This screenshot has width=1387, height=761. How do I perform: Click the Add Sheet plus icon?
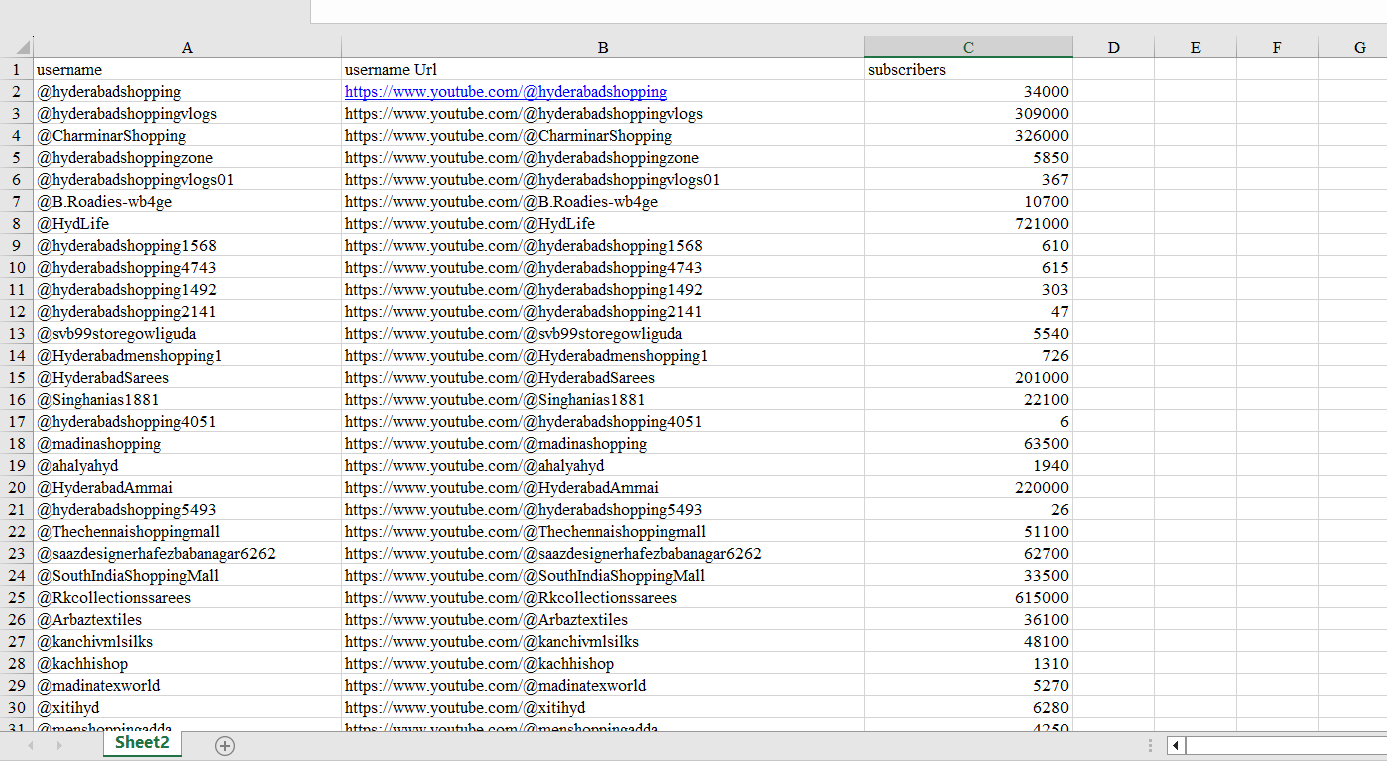225,745
